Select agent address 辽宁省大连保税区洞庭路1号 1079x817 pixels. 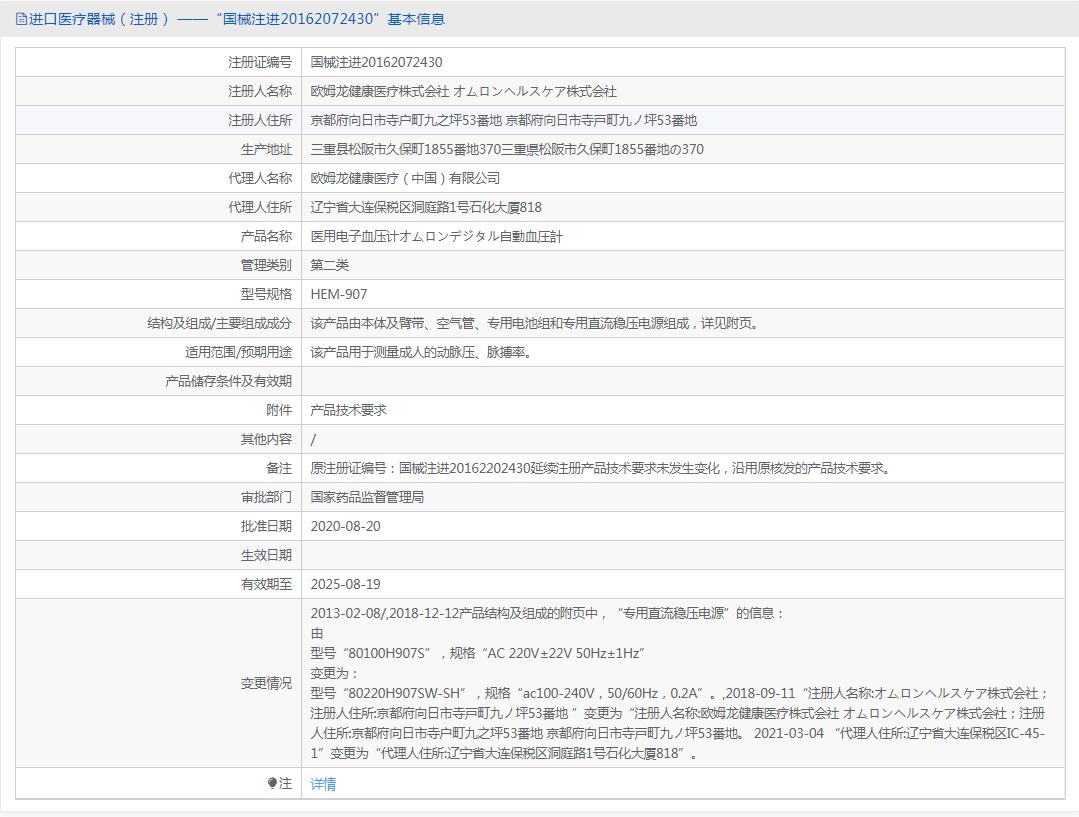(389, 206)
